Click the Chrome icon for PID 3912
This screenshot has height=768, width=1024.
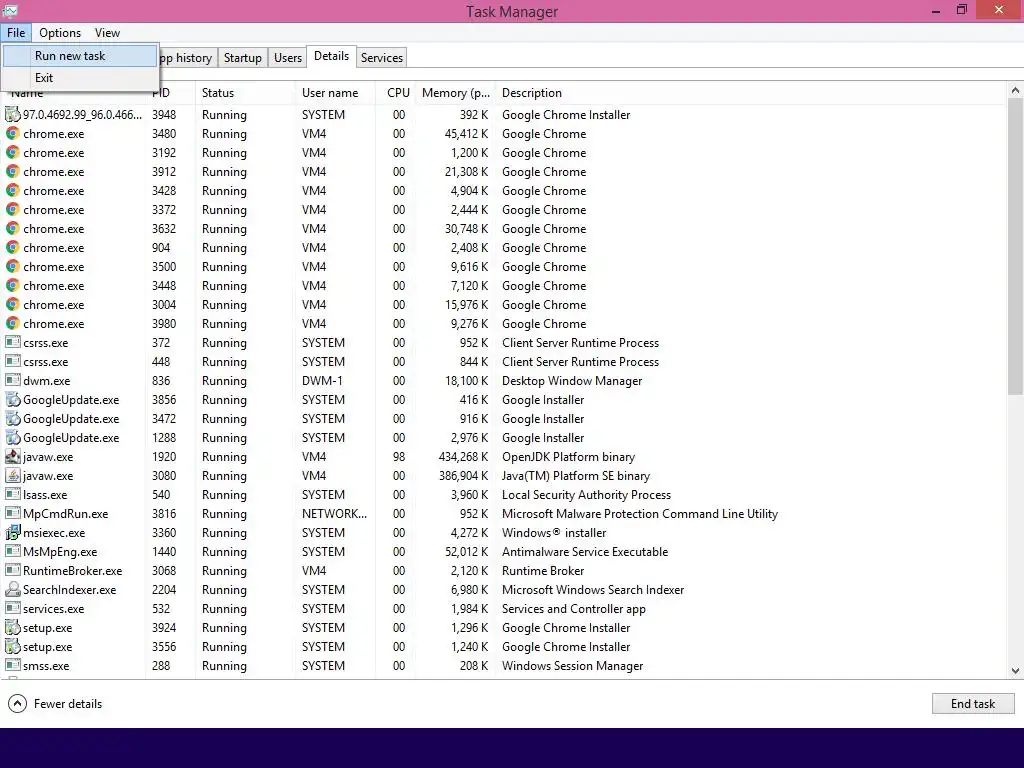pyautogui.click(x=12, y=171)
